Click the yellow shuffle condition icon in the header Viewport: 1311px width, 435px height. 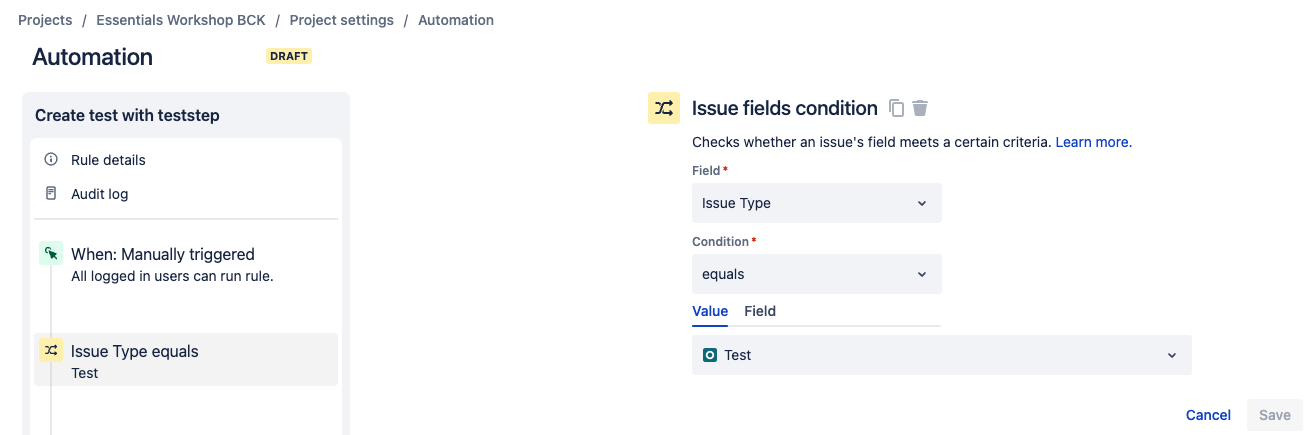pyautogui.click(x=664, y=107)
